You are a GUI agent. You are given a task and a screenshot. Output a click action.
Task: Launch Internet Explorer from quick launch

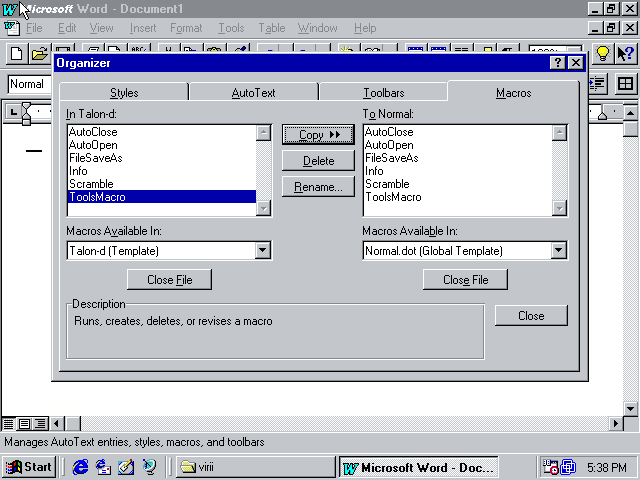click(80, 467)
